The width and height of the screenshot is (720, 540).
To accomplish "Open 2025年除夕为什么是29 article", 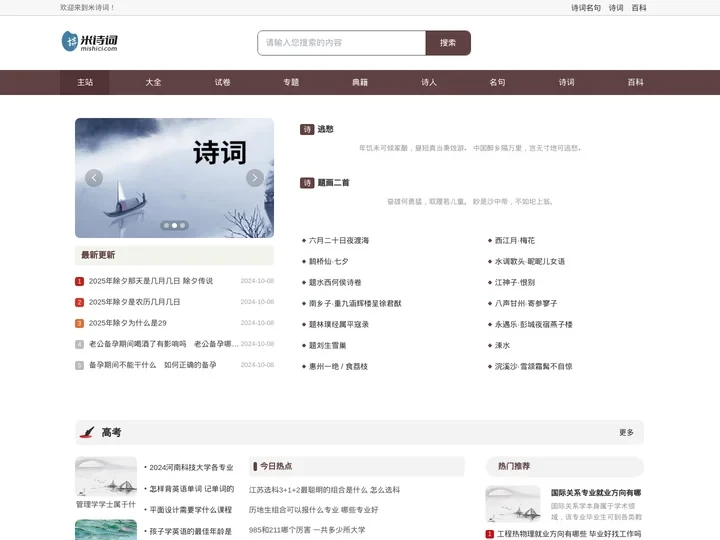I will click(128, 323).
